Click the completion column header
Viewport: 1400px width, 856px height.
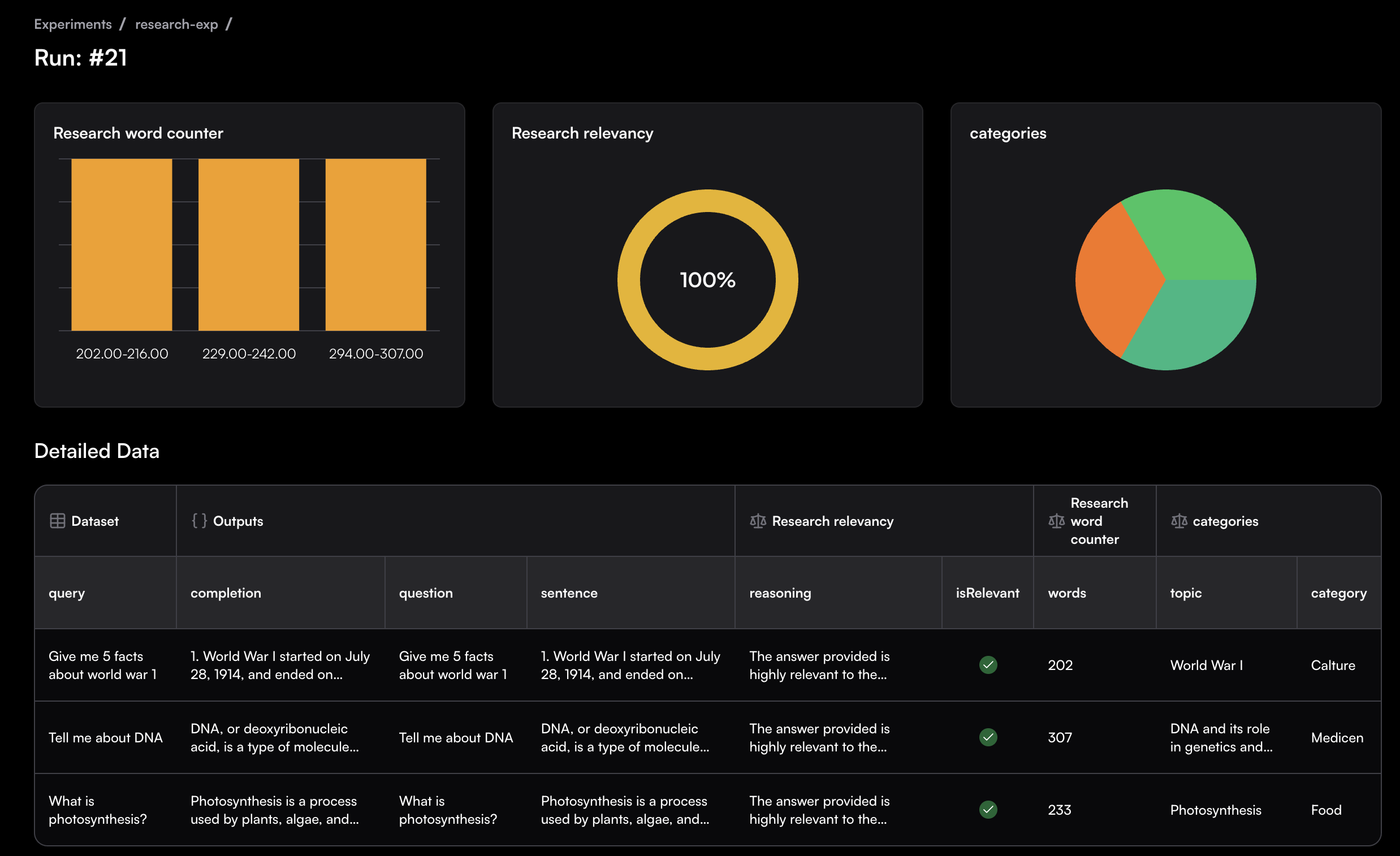click(226, 593)
